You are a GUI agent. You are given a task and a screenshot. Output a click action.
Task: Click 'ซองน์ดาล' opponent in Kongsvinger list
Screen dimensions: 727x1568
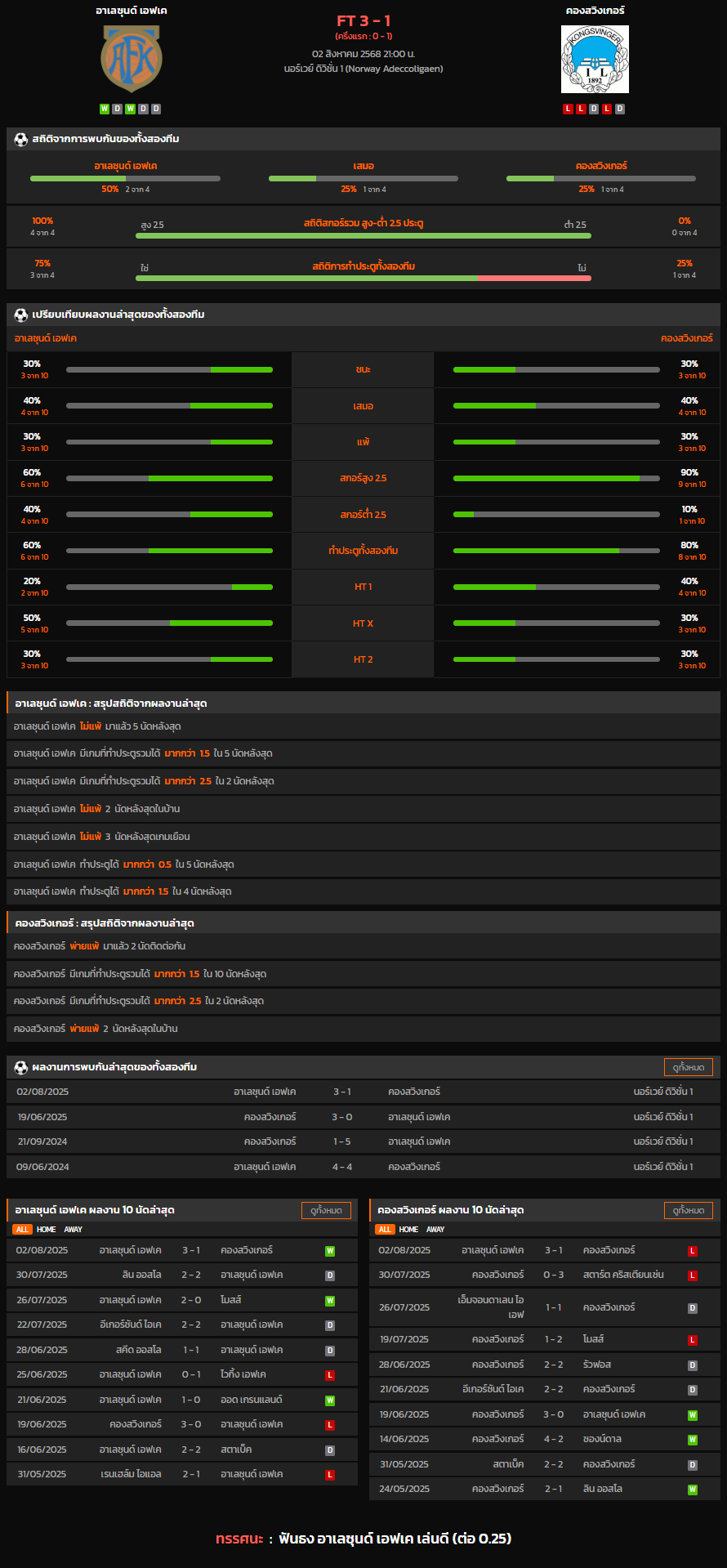click(x=602, y=1439)
